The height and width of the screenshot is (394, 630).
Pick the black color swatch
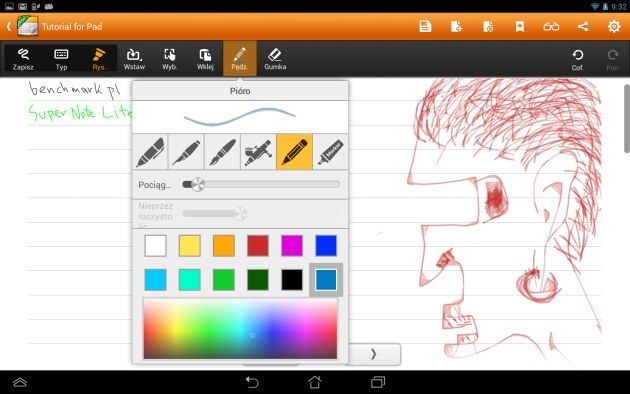point(292,280)
